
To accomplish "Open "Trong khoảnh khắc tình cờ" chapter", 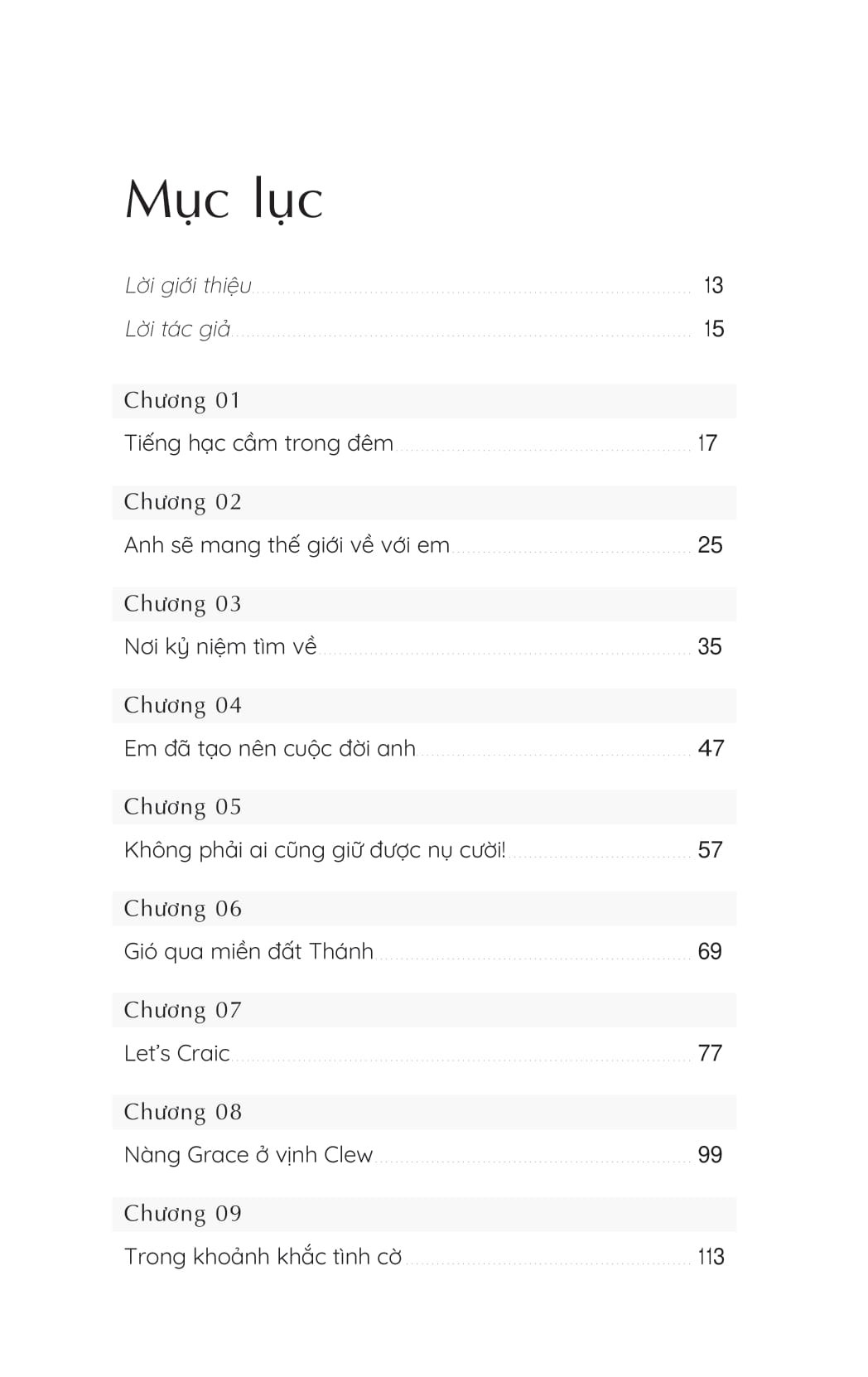I will [x=263, y=1258].
